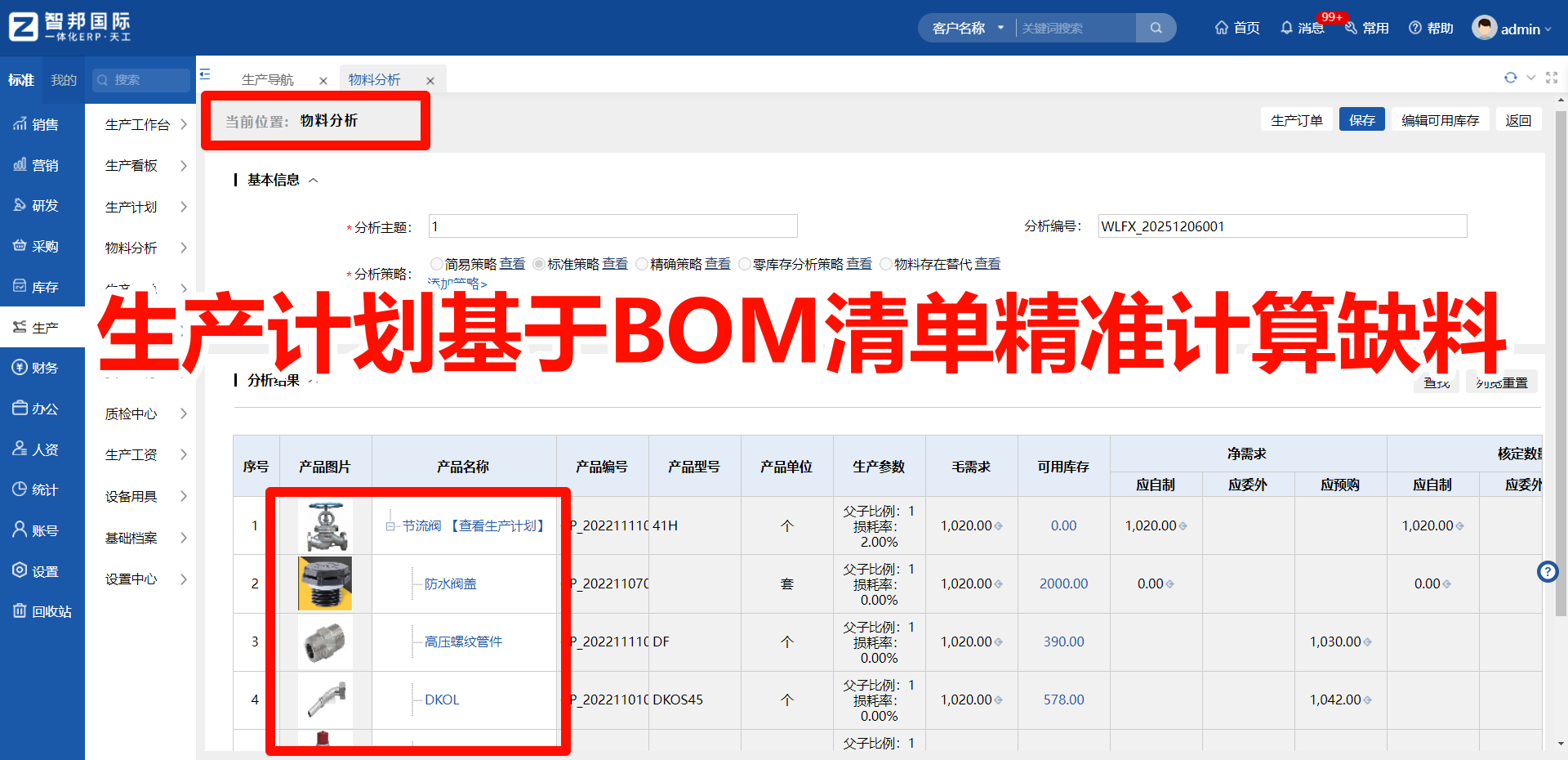Collapse the 基本信息 section

[313, 180]
